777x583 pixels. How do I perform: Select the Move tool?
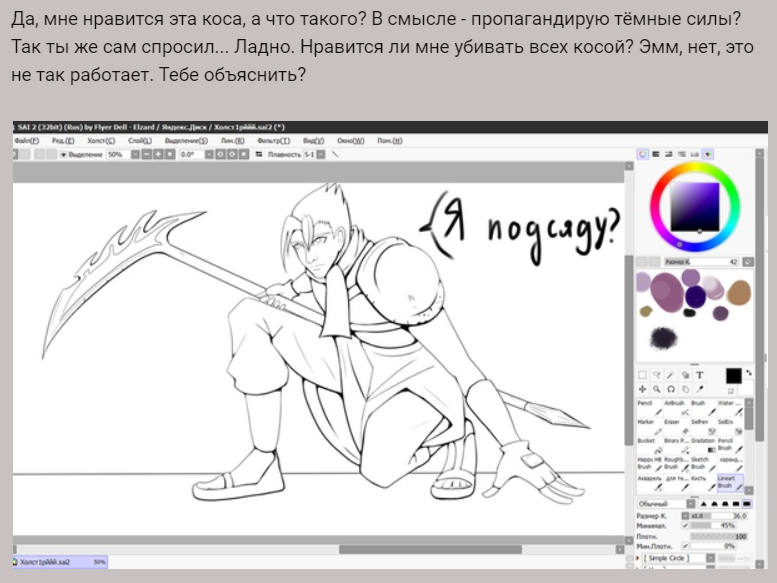(x=643, y=388)
